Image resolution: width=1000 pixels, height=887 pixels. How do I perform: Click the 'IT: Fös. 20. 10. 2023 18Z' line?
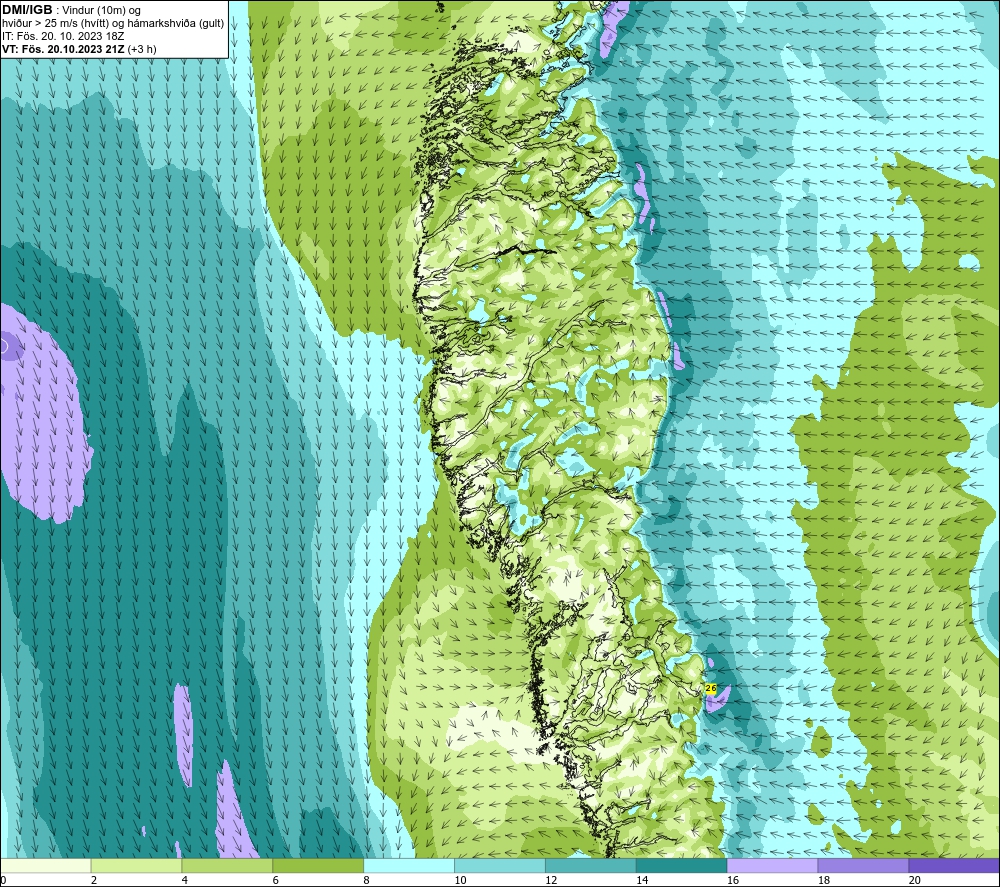63,36
